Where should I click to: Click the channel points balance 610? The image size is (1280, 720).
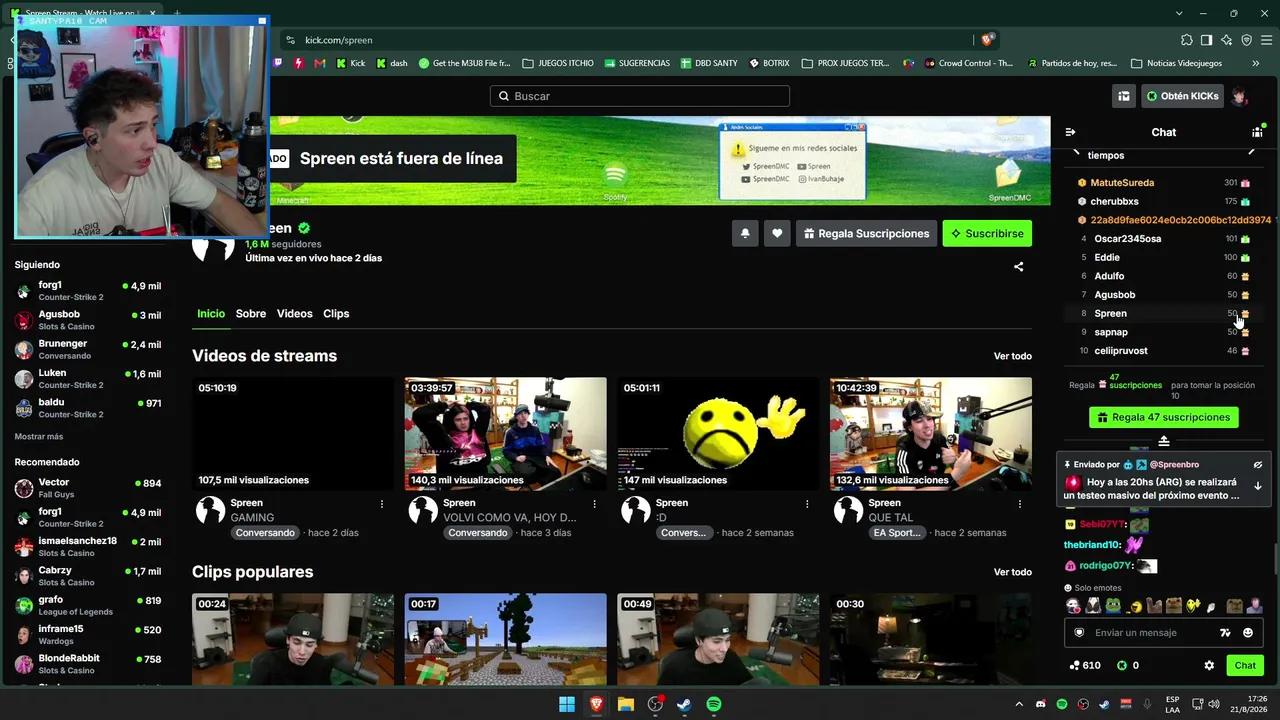pos(1085,665)
